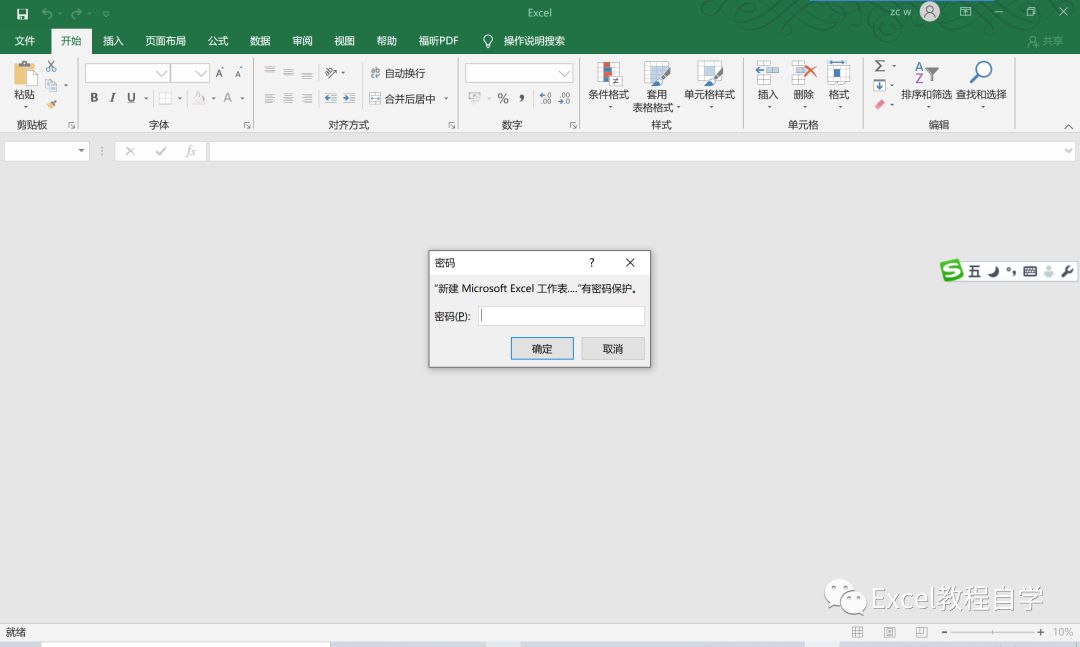Click the password (密码) input field
The height and width of the screenshot is (647, 1080).
(561, 316)
